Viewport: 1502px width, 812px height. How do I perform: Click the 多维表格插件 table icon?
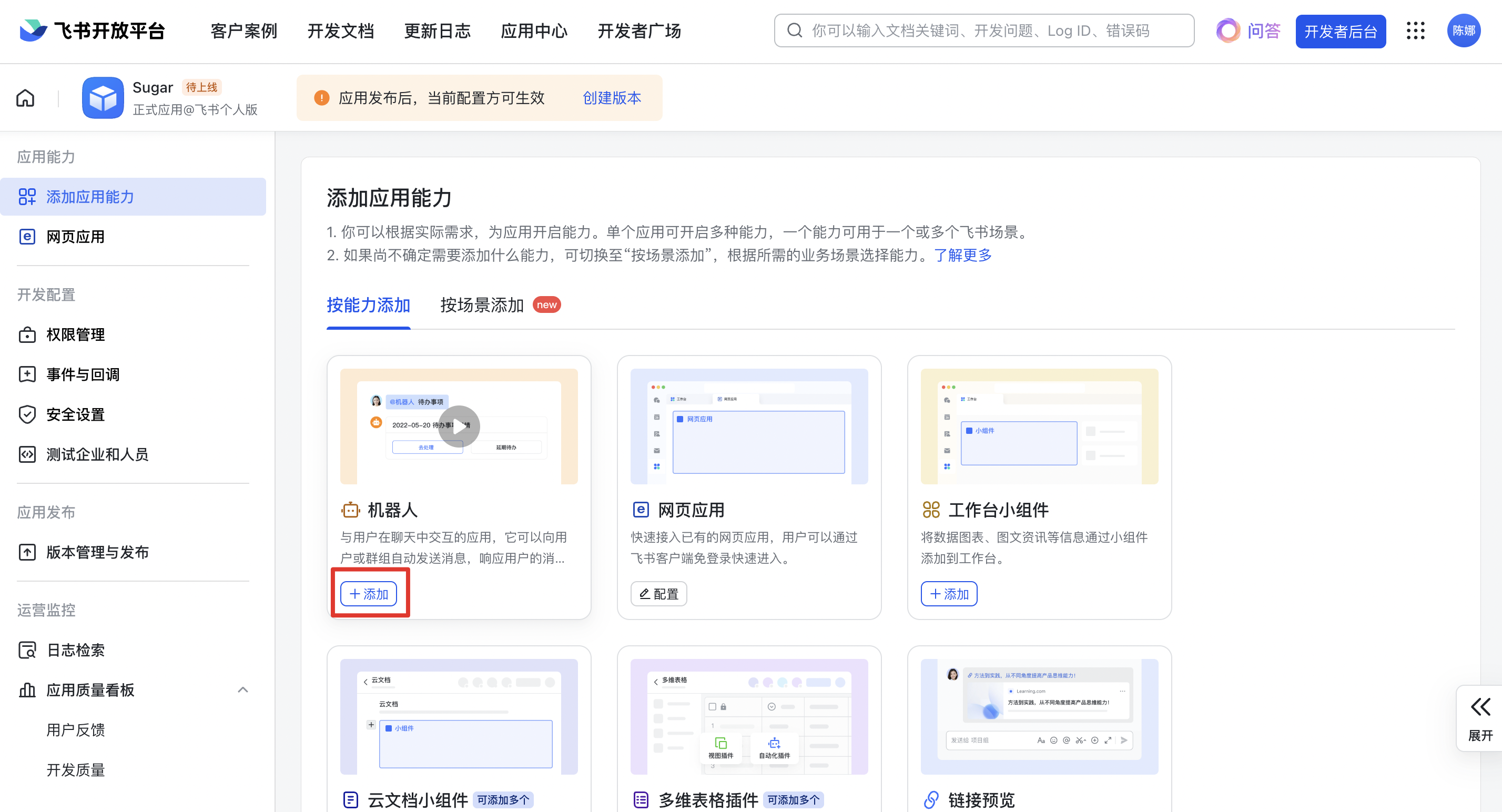pyautogui.click(x=641, y=800)
